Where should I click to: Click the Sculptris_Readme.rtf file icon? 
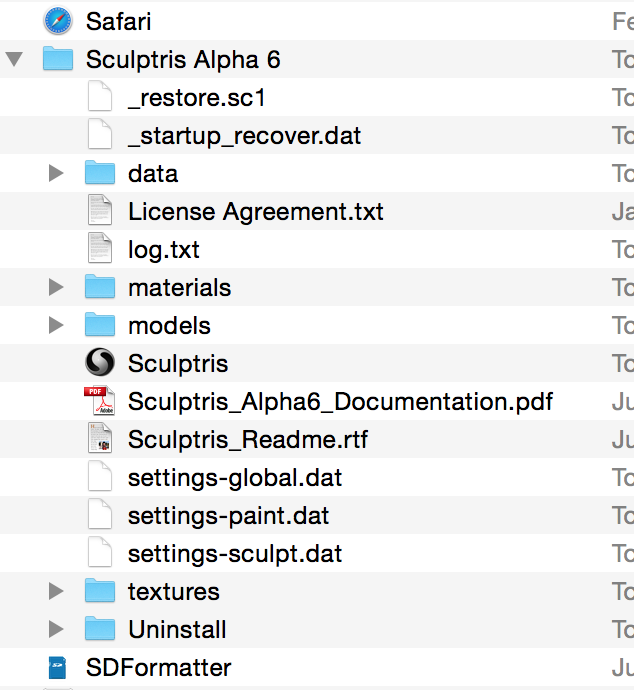click(100, 438)
